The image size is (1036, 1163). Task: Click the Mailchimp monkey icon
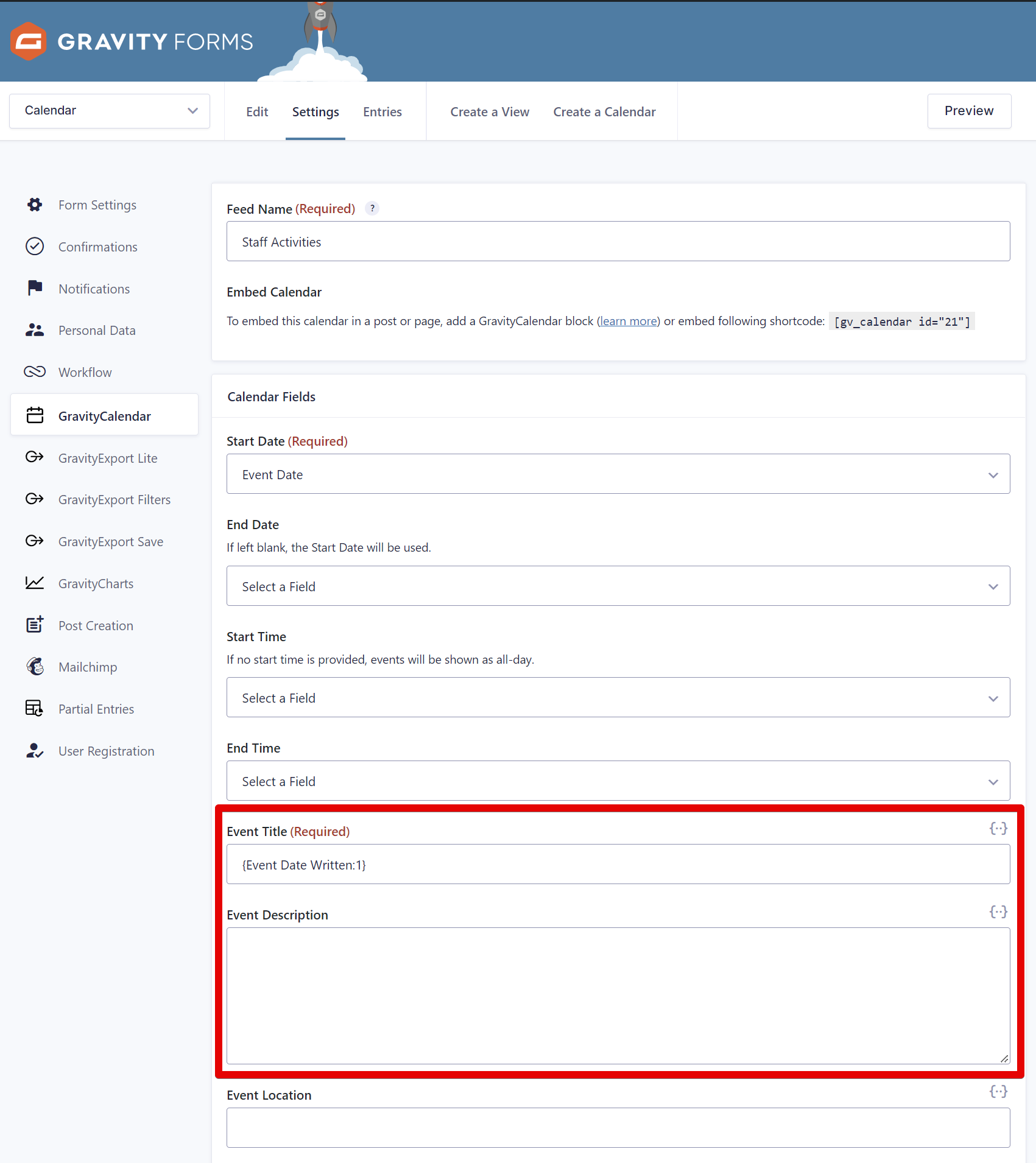click(35, 667)
